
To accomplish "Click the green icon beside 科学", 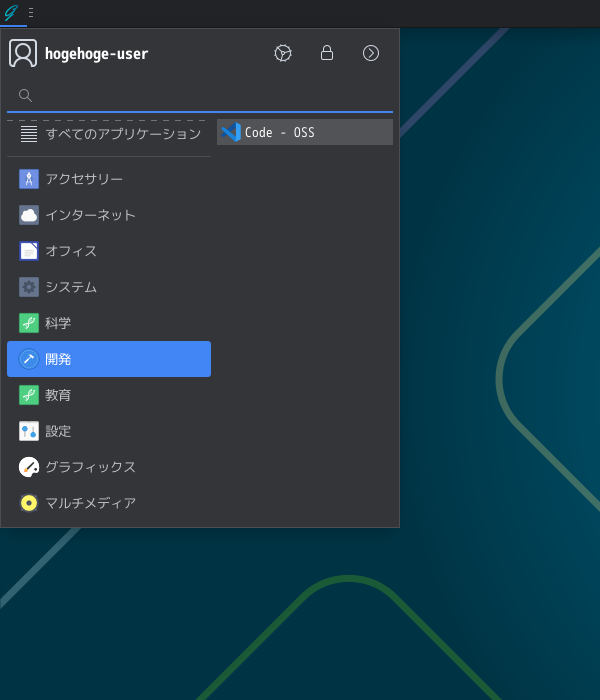I will pos(29,323).
